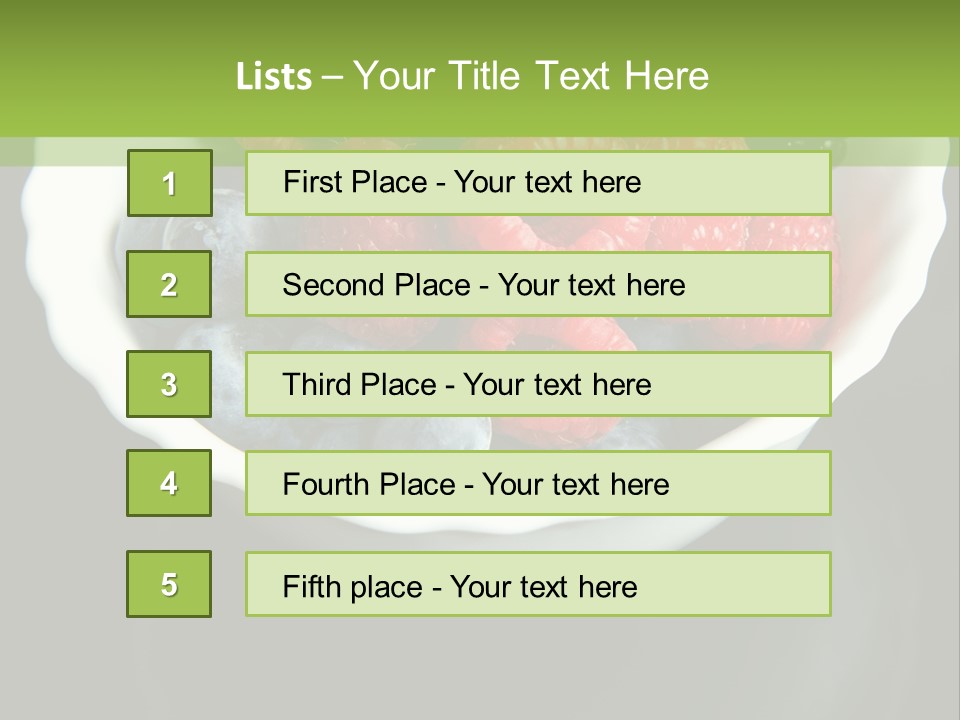Click the Fourth Place text bar
The height and width of the screenshot is (720, 960).
(x=538, y=483)
